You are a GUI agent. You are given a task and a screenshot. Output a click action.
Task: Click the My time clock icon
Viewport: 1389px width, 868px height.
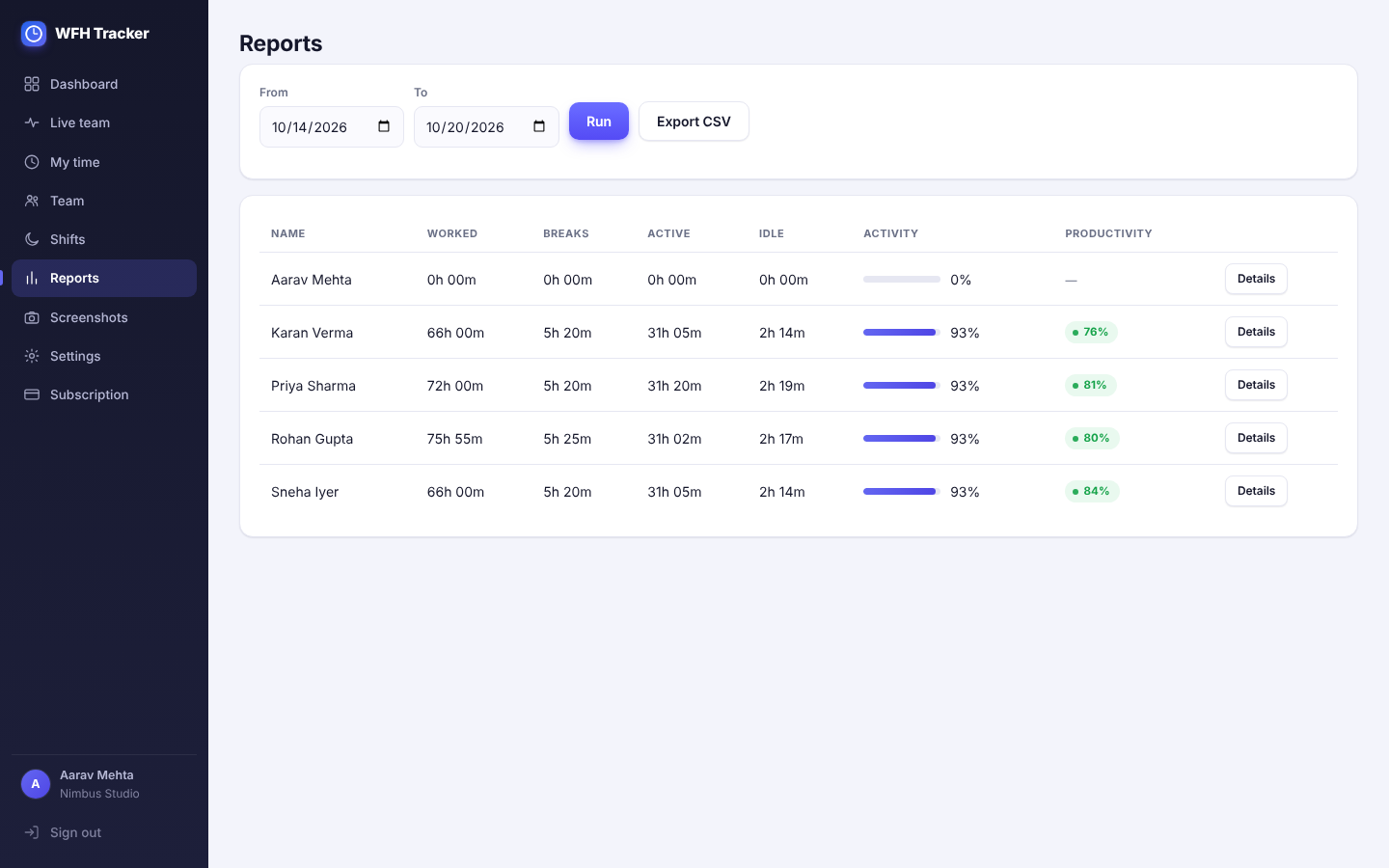[x=32, y=162]
